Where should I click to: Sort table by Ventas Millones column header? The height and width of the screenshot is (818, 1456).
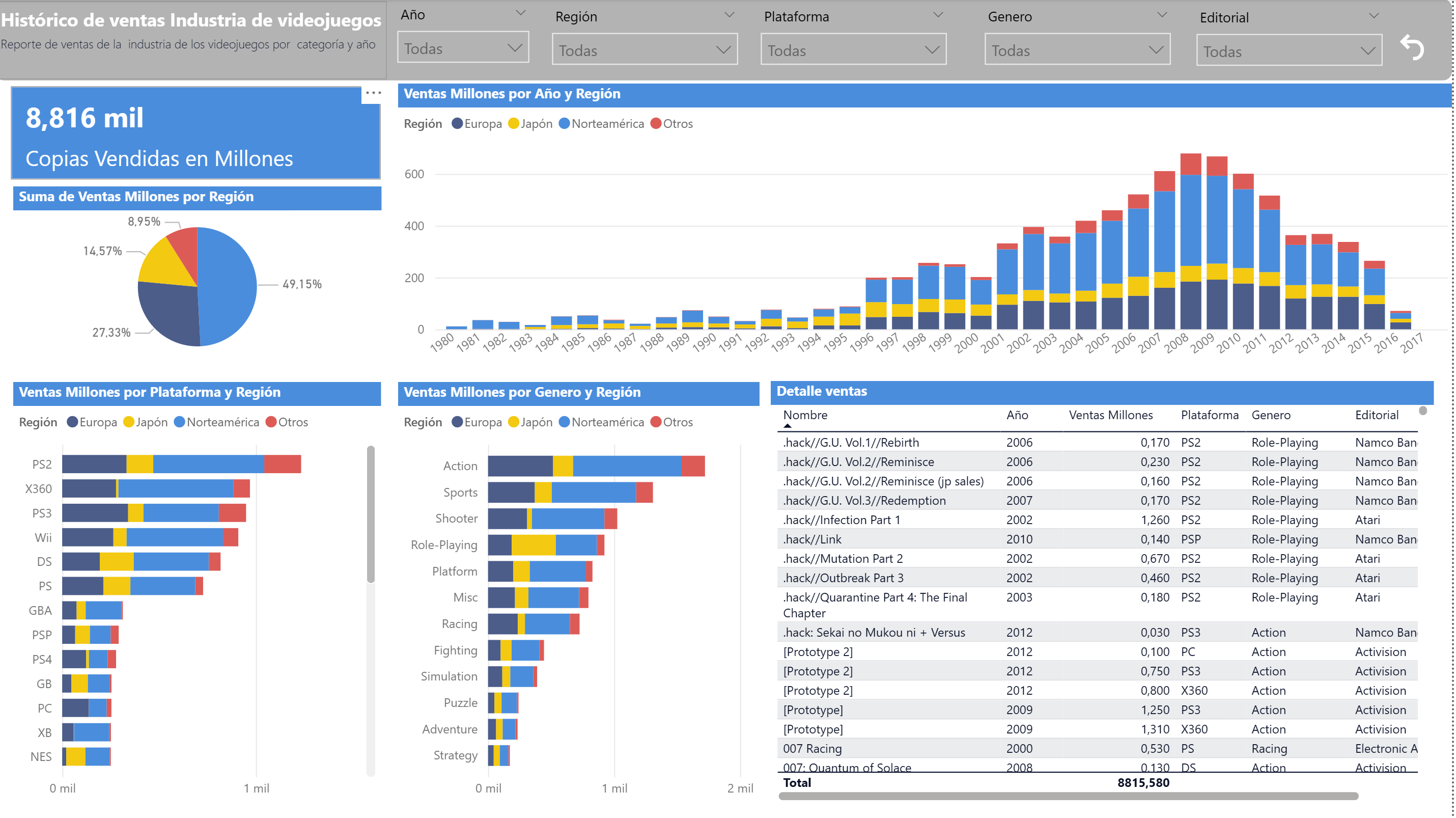click(1110, 415)
